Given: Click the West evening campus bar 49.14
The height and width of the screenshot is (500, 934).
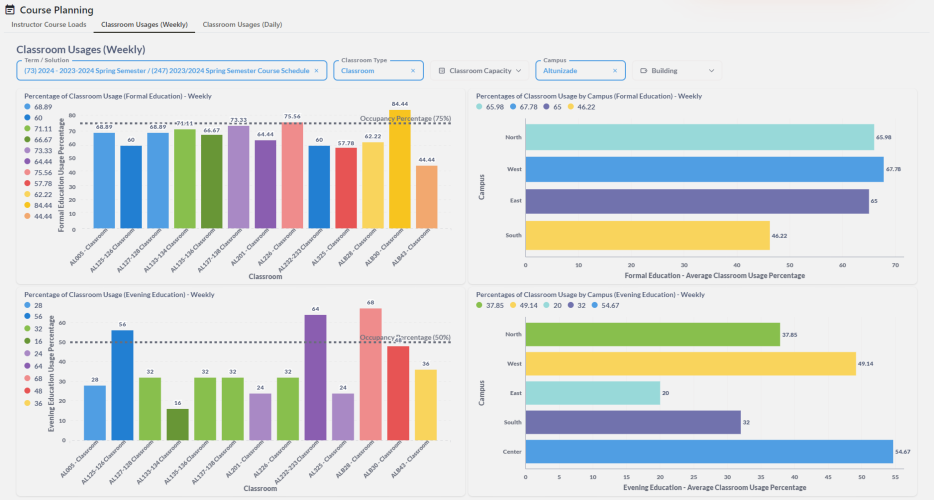Looking at the screenshot, I should (690, 364).
